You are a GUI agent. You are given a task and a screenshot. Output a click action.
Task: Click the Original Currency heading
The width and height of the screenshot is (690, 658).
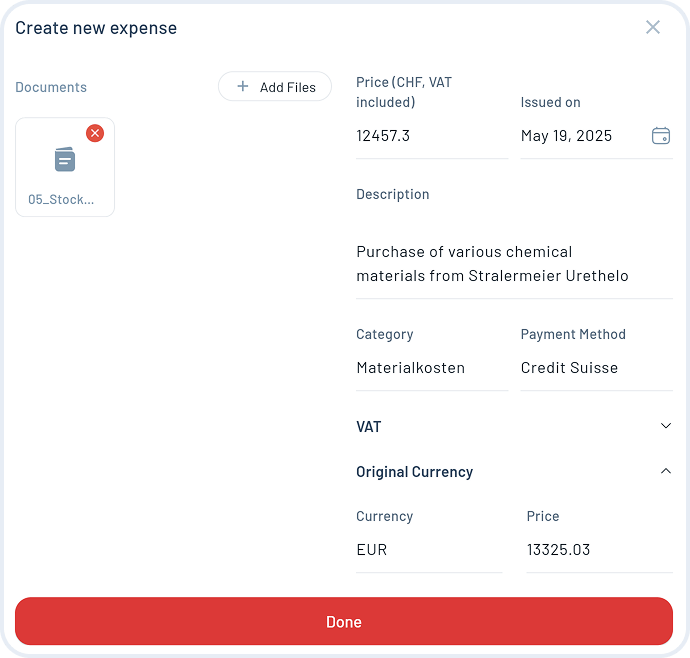(x=414, y=472)
